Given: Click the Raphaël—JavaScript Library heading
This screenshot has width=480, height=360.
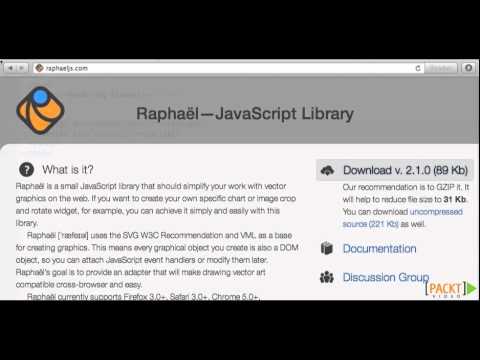Looking at the screenshot, I should coord(245,114).
